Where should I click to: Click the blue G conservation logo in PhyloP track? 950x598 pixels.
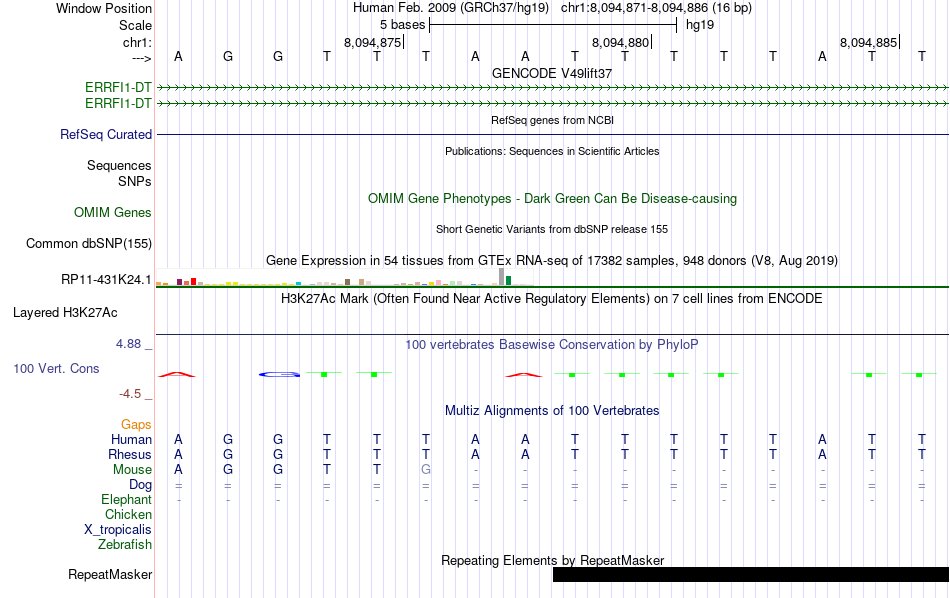[279, 374]
